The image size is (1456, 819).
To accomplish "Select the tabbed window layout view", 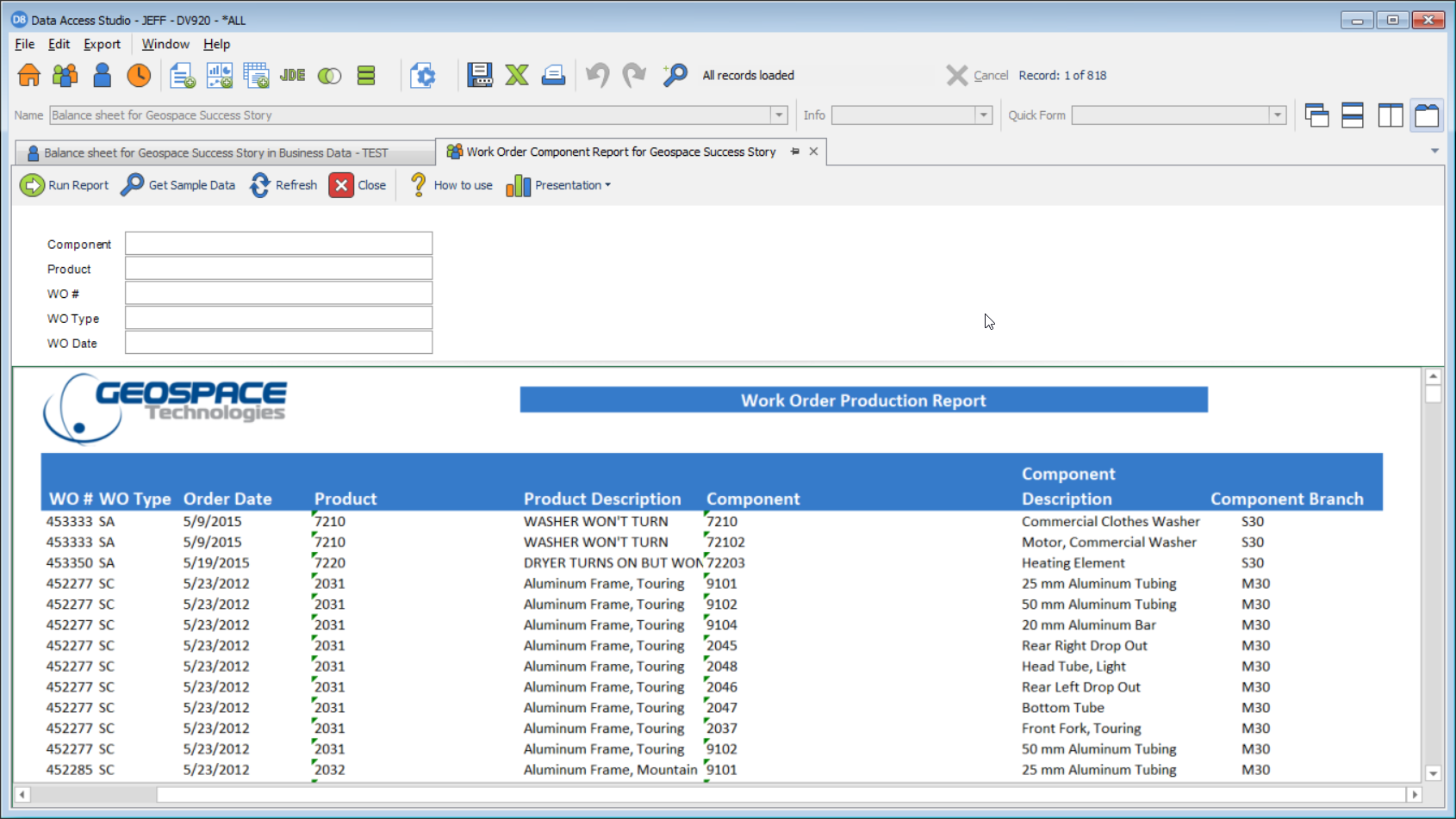I will 1427,115.
